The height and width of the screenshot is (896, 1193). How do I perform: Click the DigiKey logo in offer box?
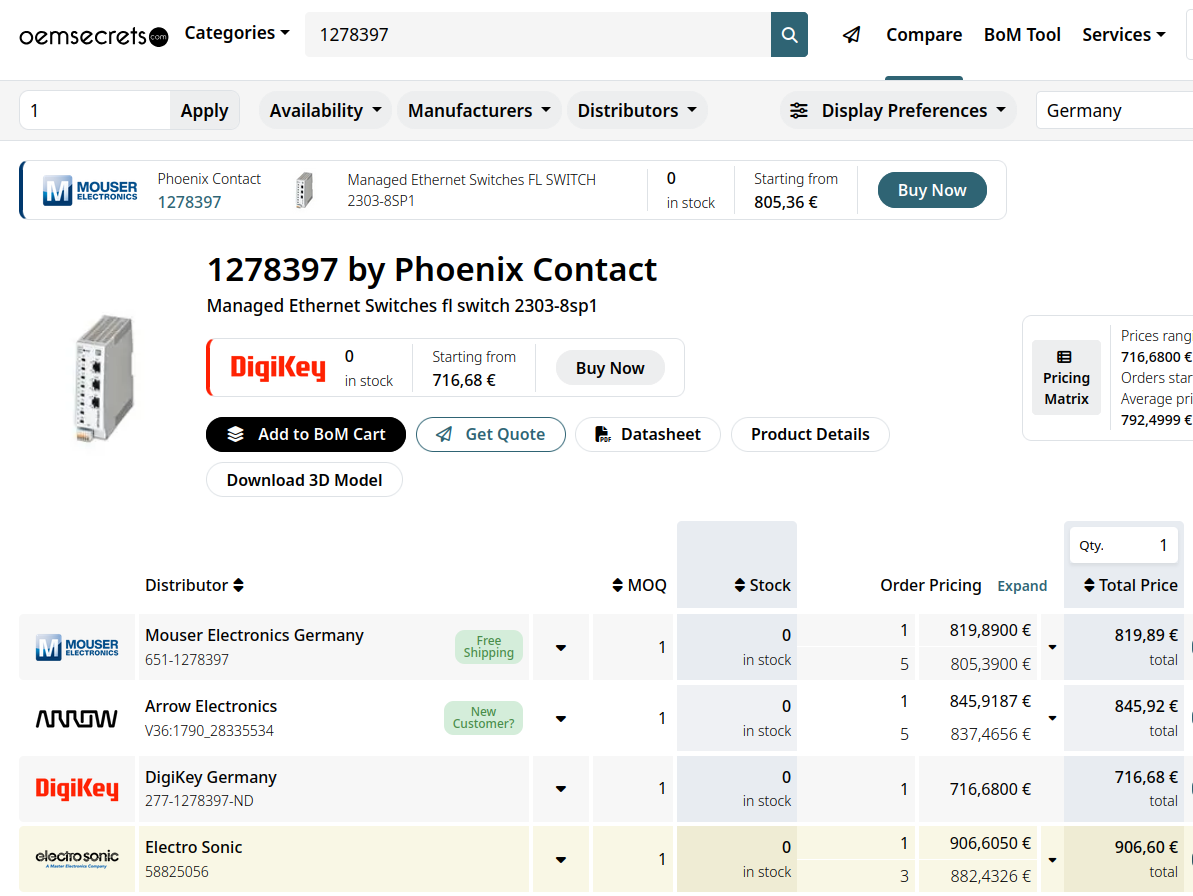[x=278, y=368]
